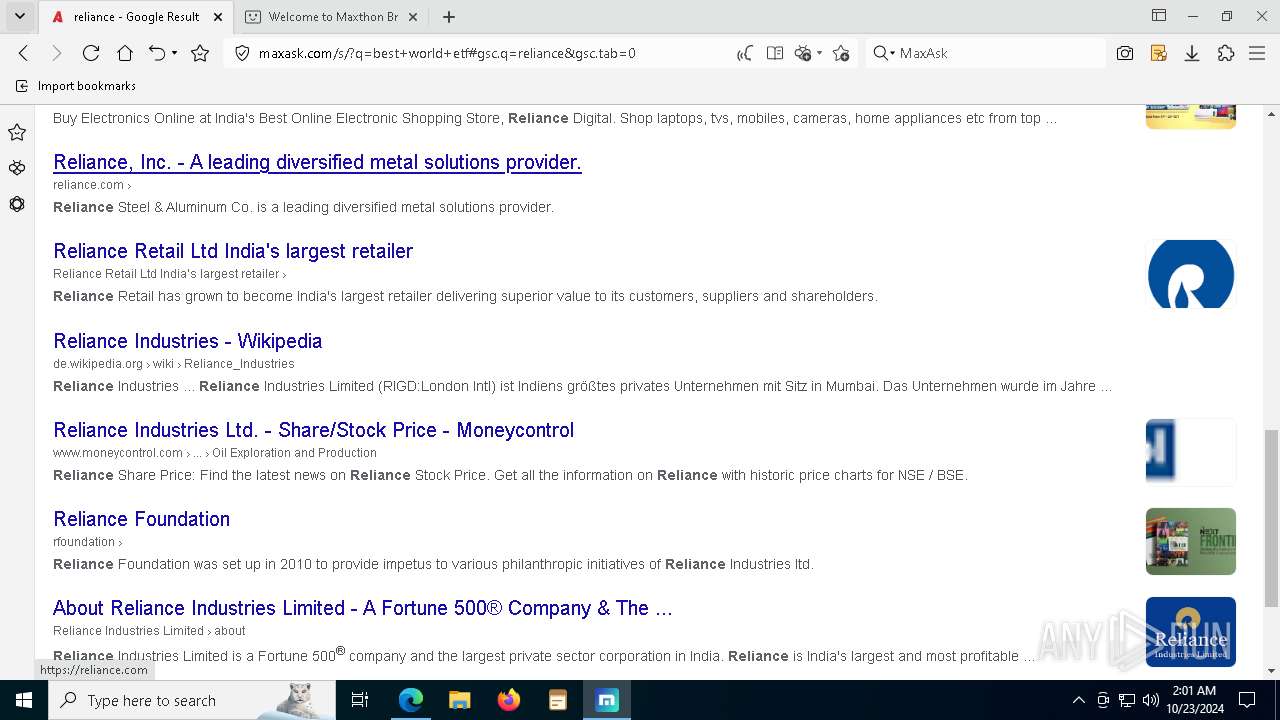The image size is (1280, 720).
Task: Switch to reader mode
Action: tap(774, 53)
